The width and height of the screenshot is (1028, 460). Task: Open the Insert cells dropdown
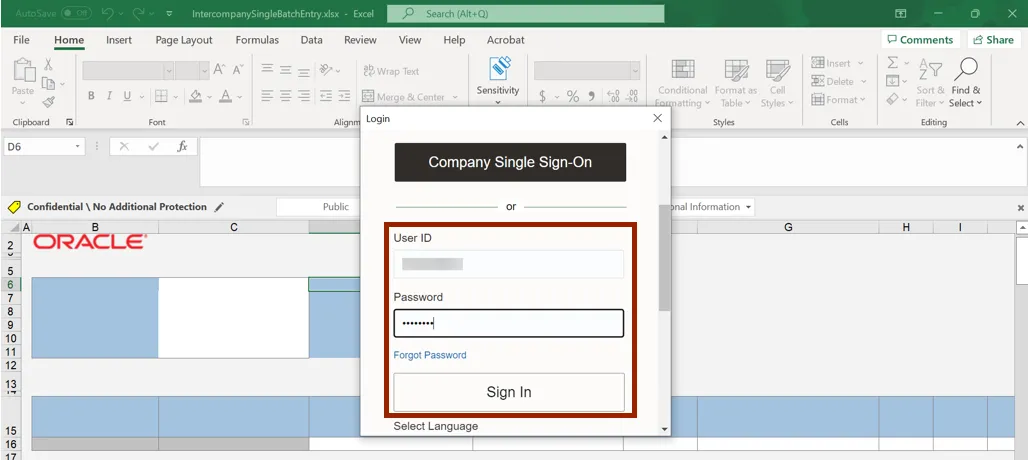pyautogui.click(x=861, y=64)
